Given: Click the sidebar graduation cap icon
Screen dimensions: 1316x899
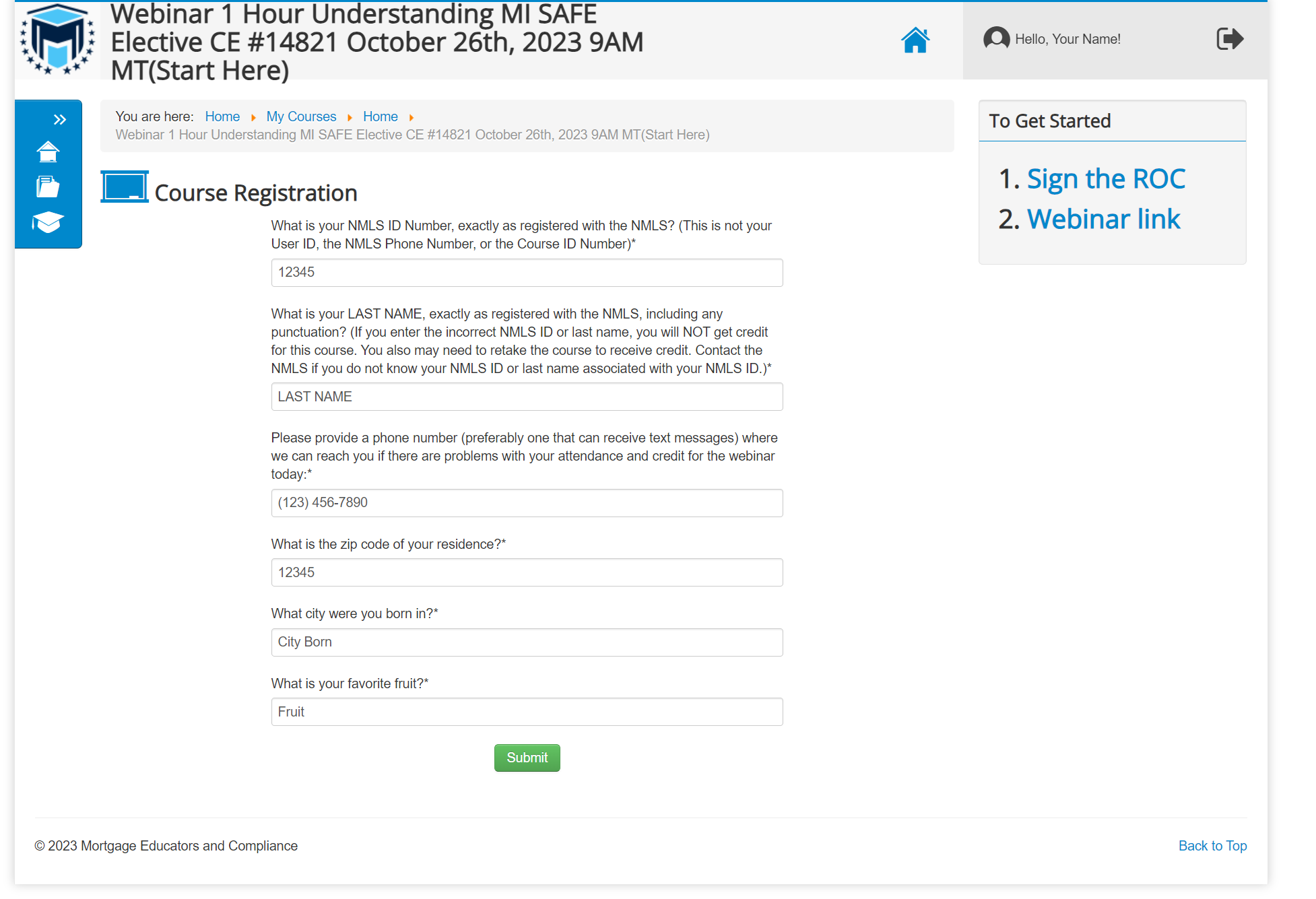Looking at the screenshot, I should [48, 222].
